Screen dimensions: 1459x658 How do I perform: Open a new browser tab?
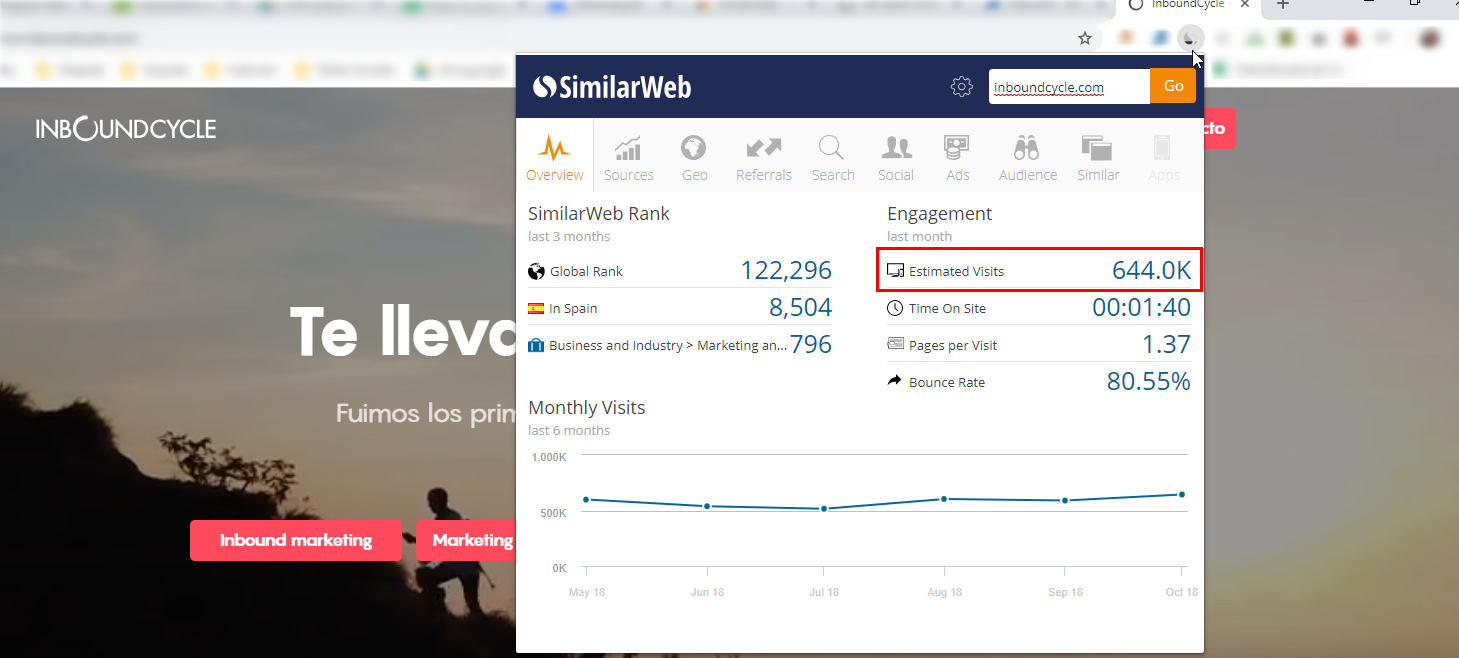1283,5
